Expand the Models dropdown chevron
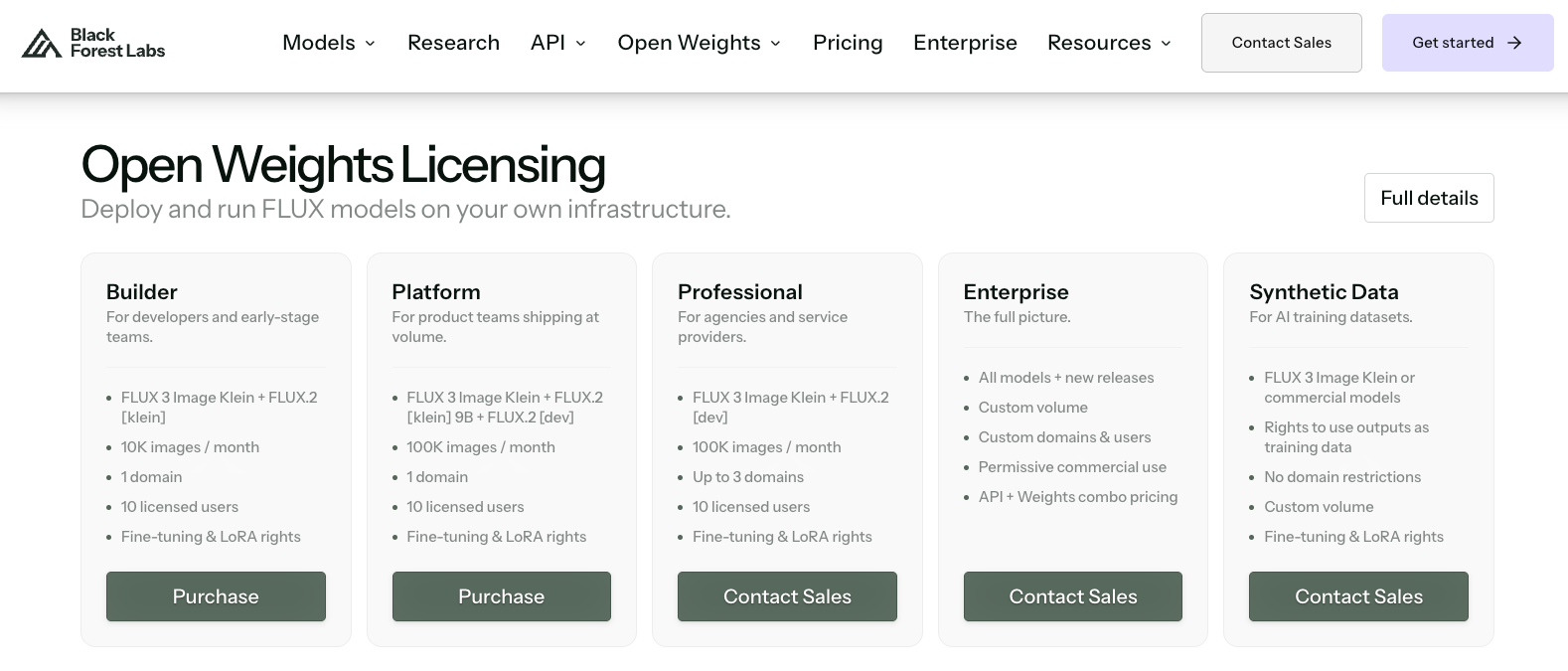The height and width of the screenshot is (671, 1568). pyautogui.click(x=371, y=44)
